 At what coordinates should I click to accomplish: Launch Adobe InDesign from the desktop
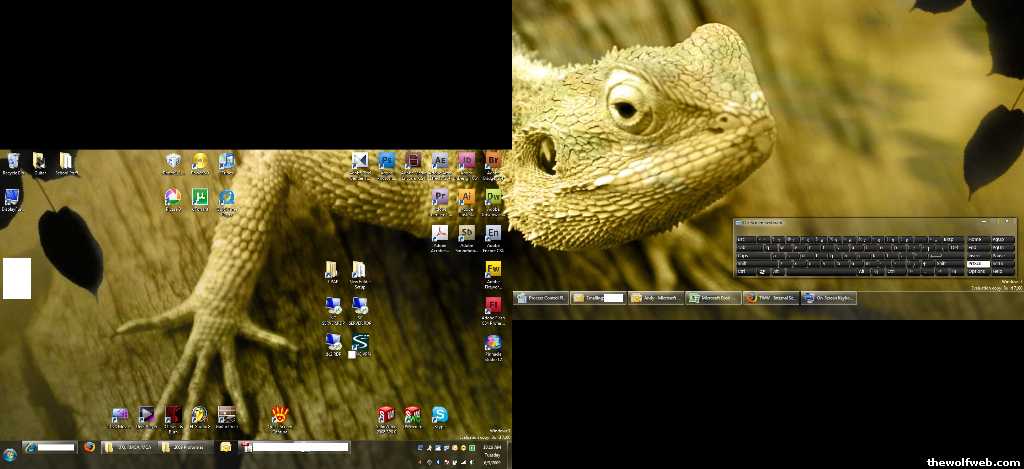pyautogui.click(x=466, y=161)
